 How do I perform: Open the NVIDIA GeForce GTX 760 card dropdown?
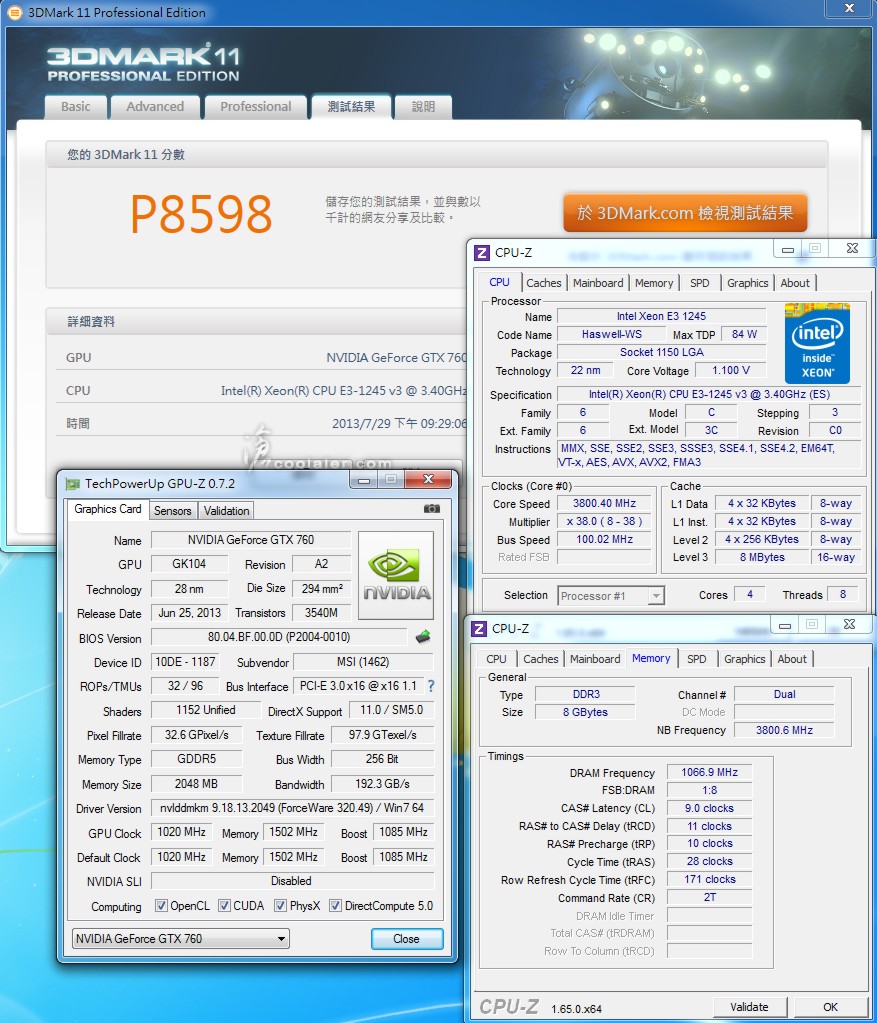pos(181,939)
